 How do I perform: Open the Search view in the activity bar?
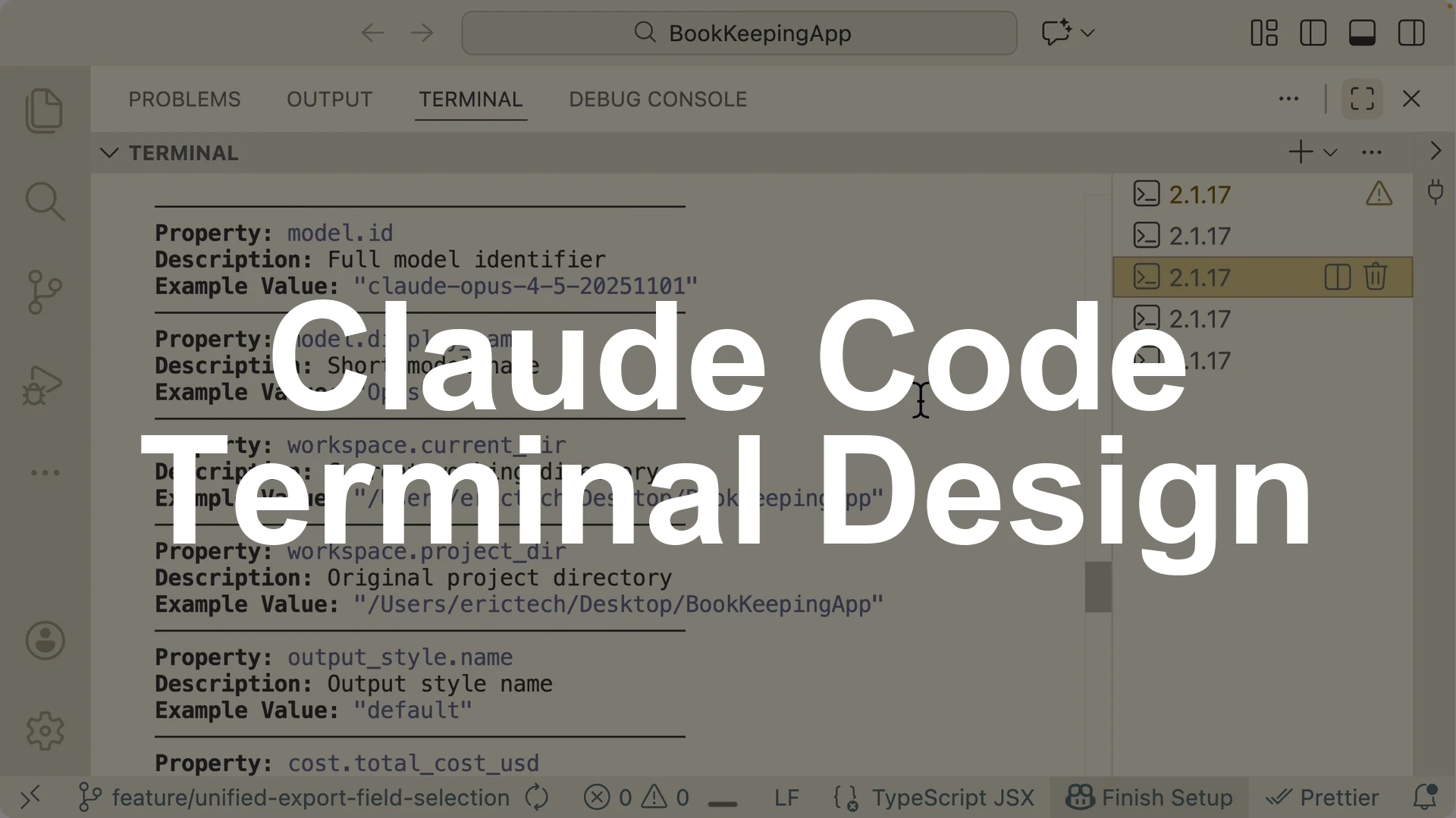pos(45,202)
